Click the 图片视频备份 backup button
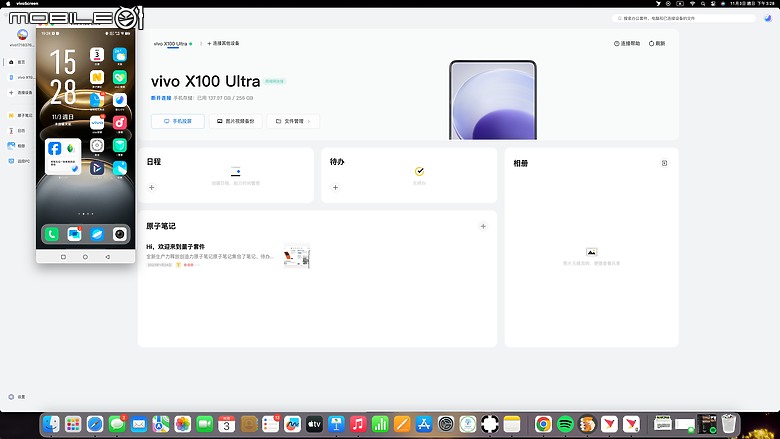The height and width of the screenshot is (439, 780). pos(236,121)
